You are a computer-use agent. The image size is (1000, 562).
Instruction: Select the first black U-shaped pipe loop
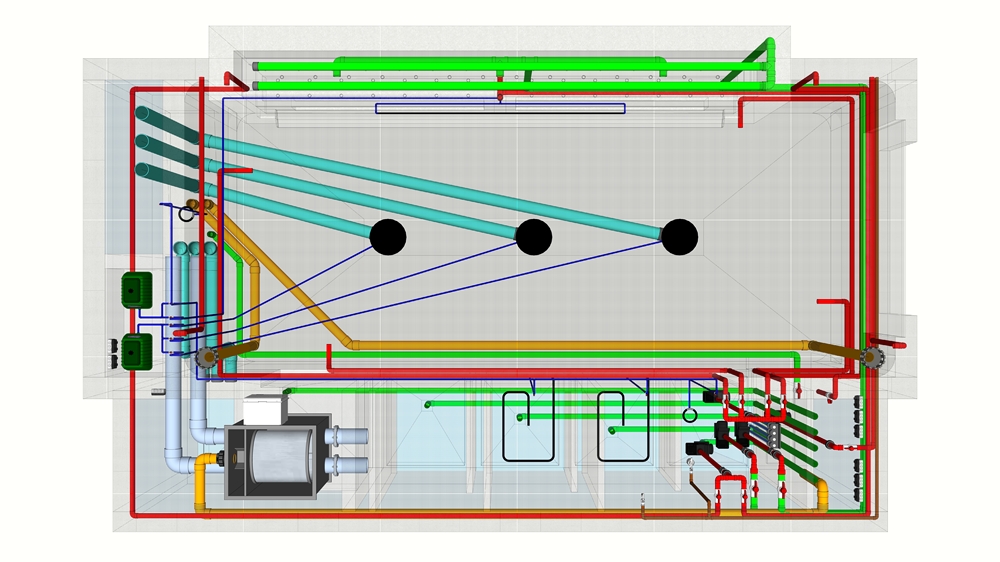(x=528, y=426)
